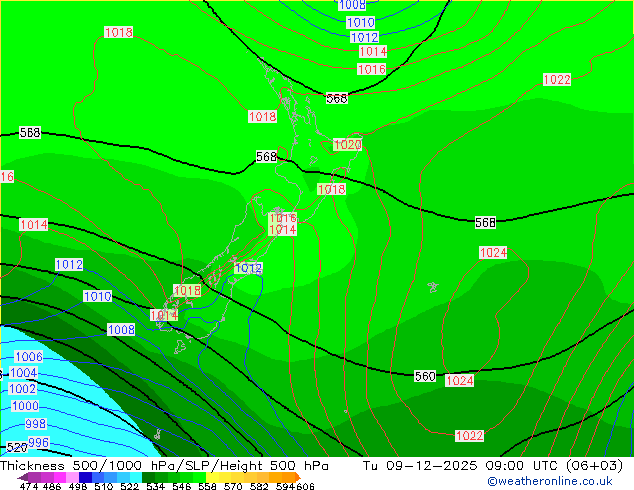This screenshot has height=490, width=634.
Task: Select the blue 998 isobar label
Action: pyautogui.click(x=36, y=424)
